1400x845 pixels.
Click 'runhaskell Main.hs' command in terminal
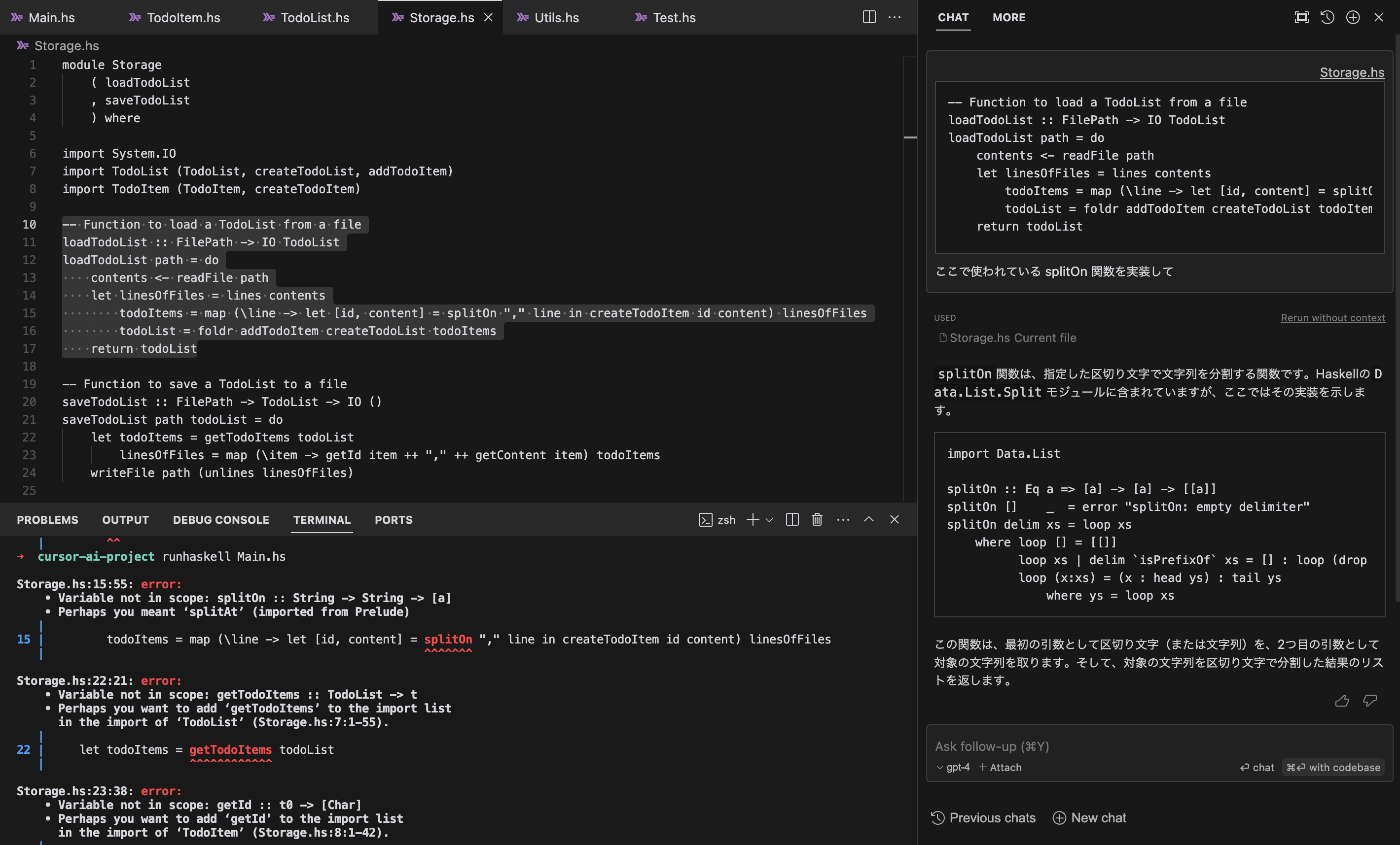coord(224,557)
